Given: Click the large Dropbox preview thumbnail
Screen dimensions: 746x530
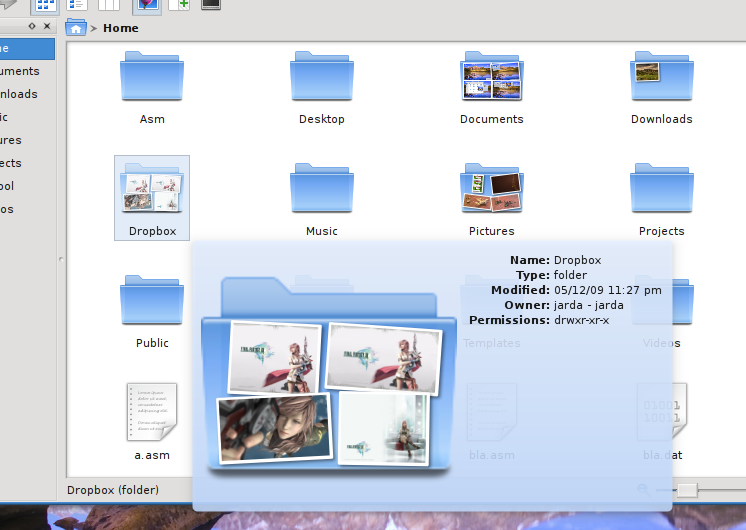Looking at the screenshot, I should click(329, 376).
